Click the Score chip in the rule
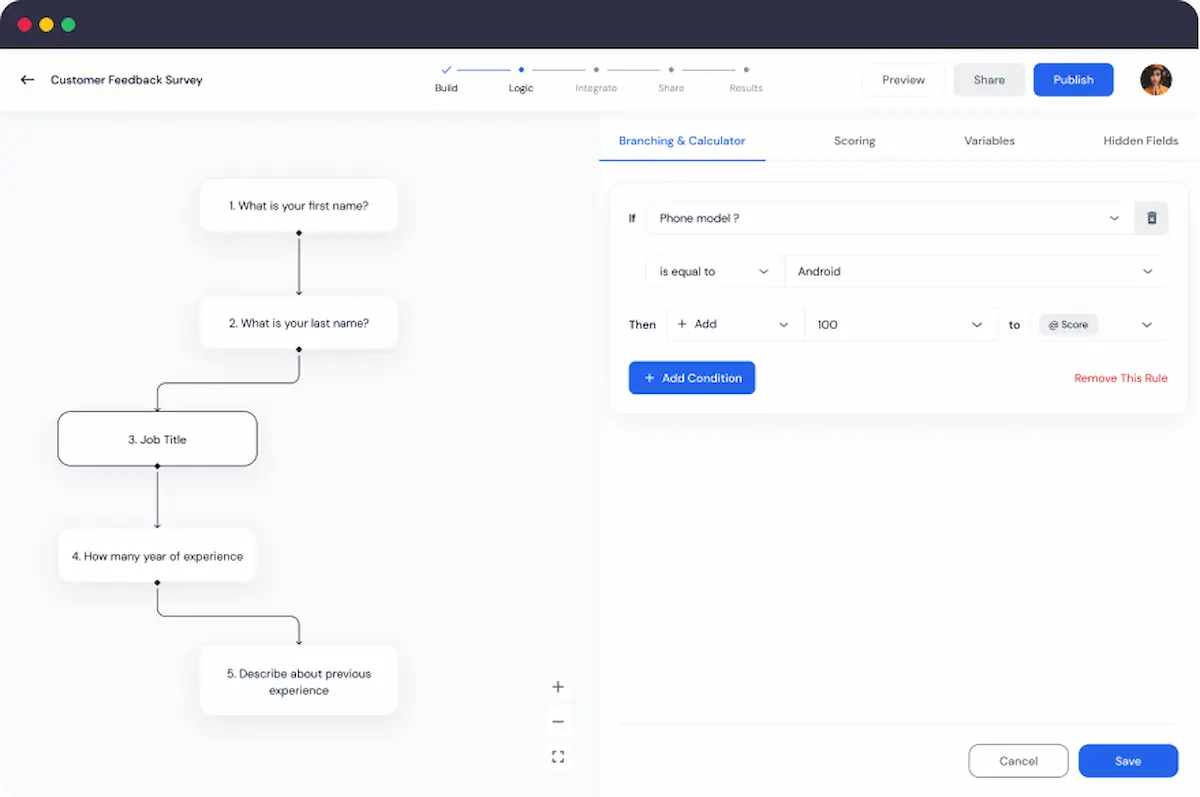The width and height of the screenshot is (1200, 797). [1067, 324]
